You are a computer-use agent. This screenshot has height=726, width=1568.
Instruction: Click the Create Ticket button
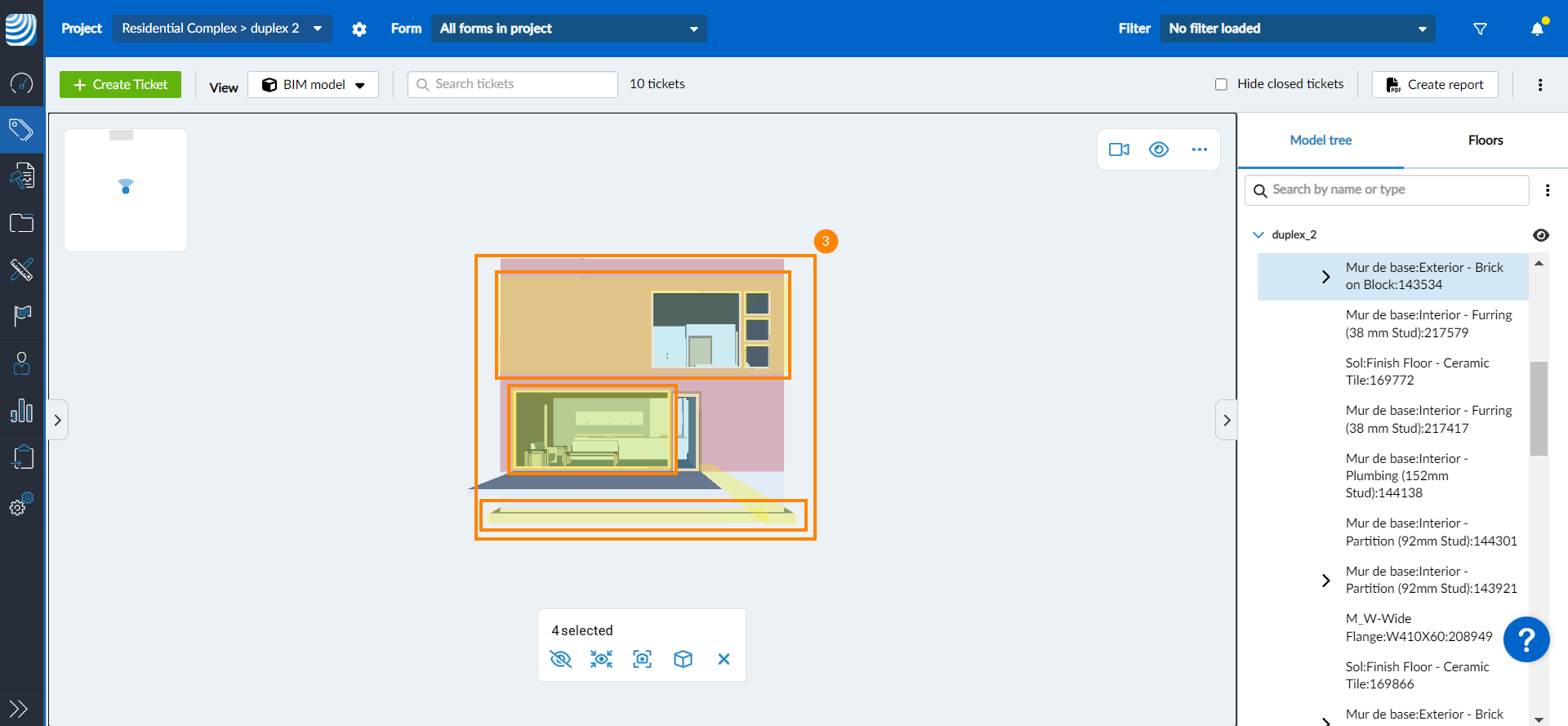click(121, 85)
